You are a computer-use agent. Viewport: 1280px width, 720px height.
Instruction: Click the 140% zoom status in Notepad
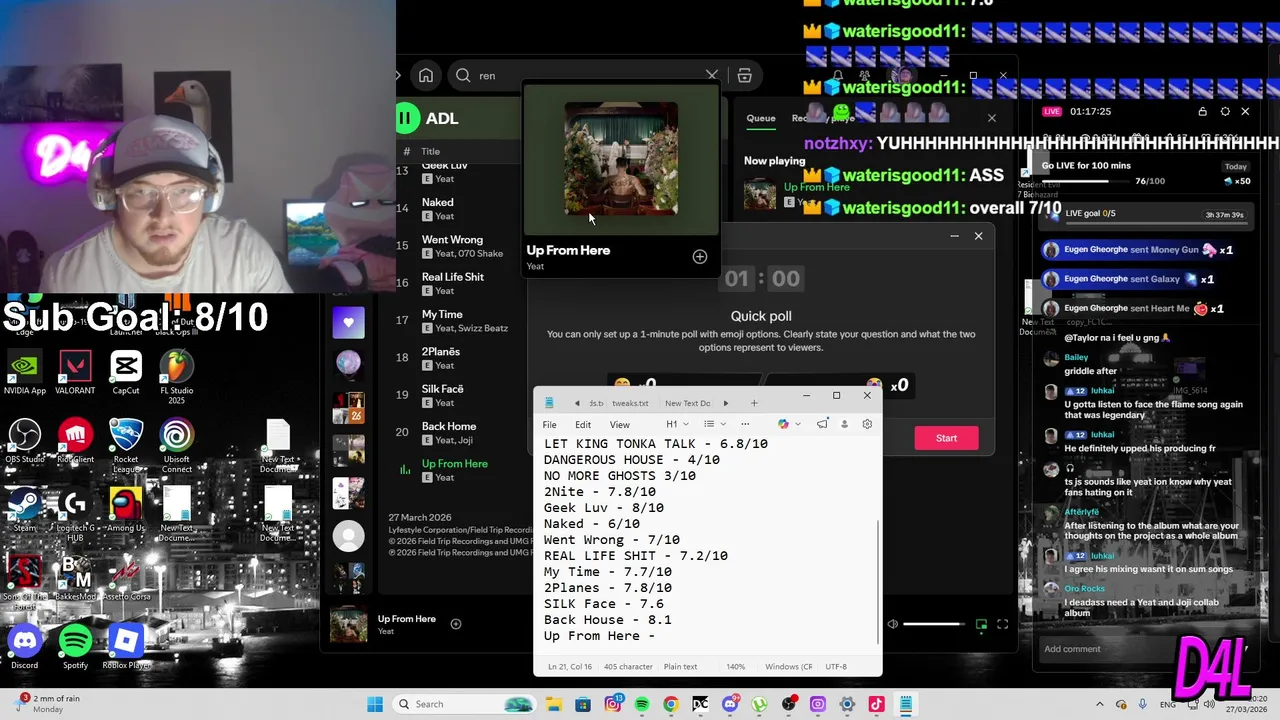(x=735, y=666)
